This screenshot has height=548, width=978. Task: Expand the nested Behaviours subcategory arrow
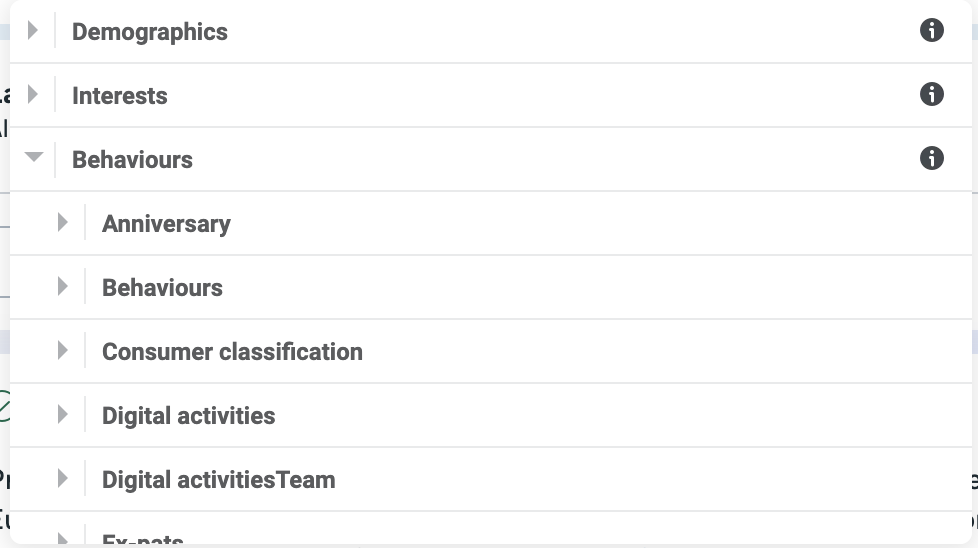[x=63, y=287]
